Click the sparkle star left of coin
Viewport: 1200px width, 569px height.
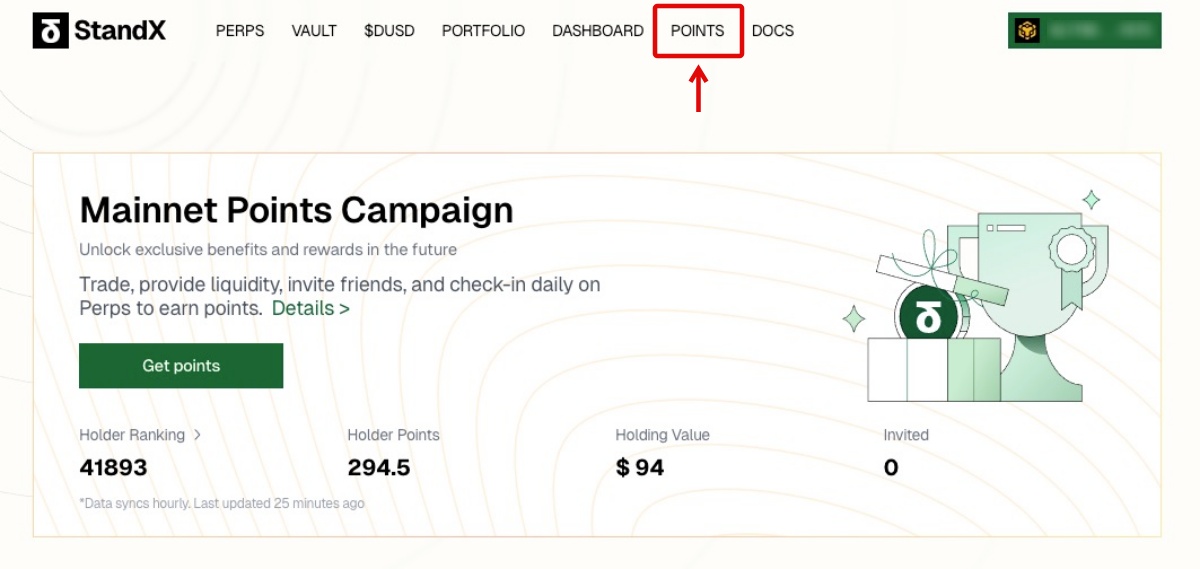click(x=853, y=320)
